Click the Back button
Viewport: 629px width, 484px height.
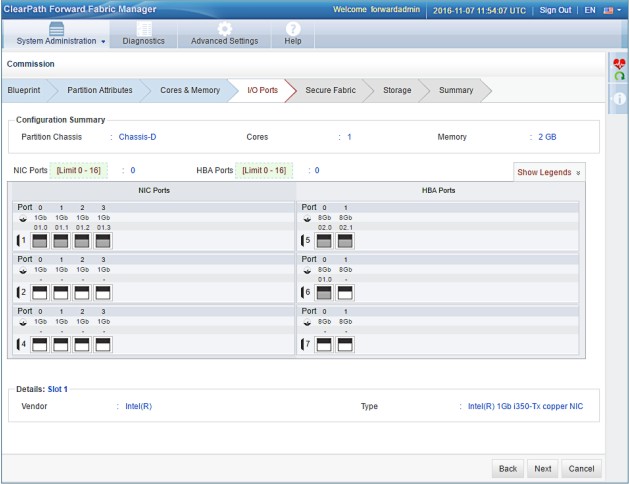(x=508, y=468)
